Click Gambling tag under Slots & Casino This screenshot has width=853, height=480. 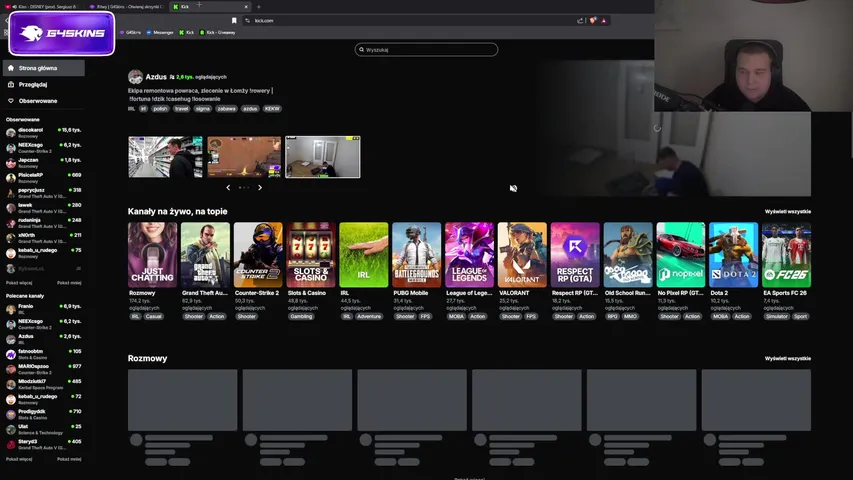(x=301, y=316)
